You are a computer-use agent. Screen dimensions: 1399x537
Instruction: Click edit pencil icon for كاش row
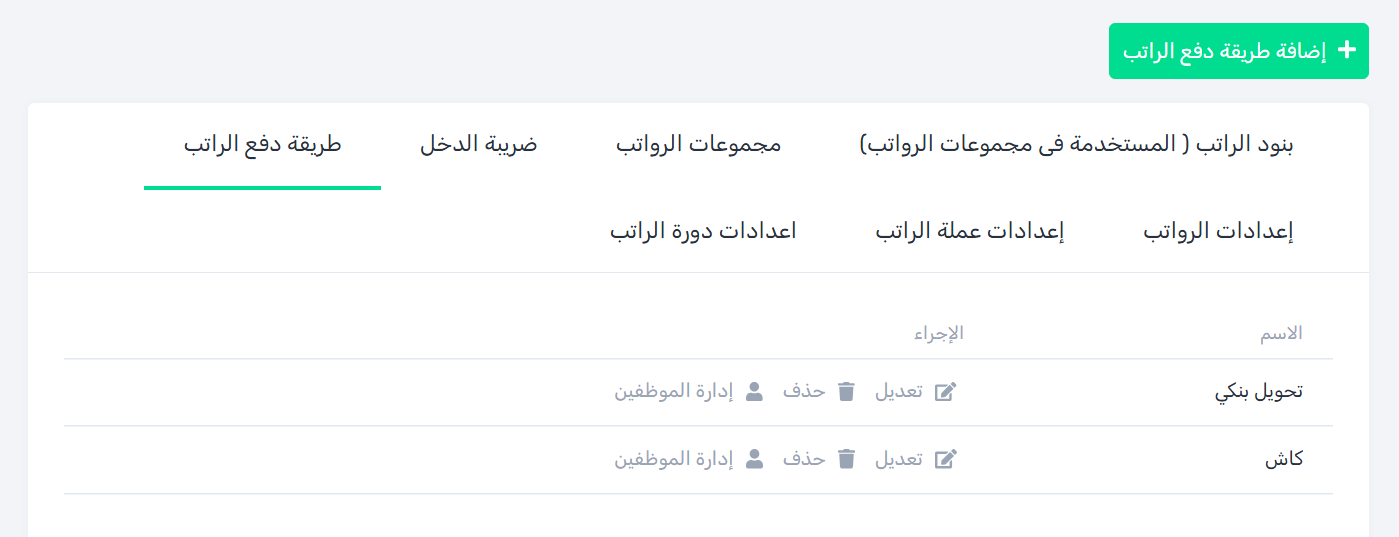coord(945,459)
